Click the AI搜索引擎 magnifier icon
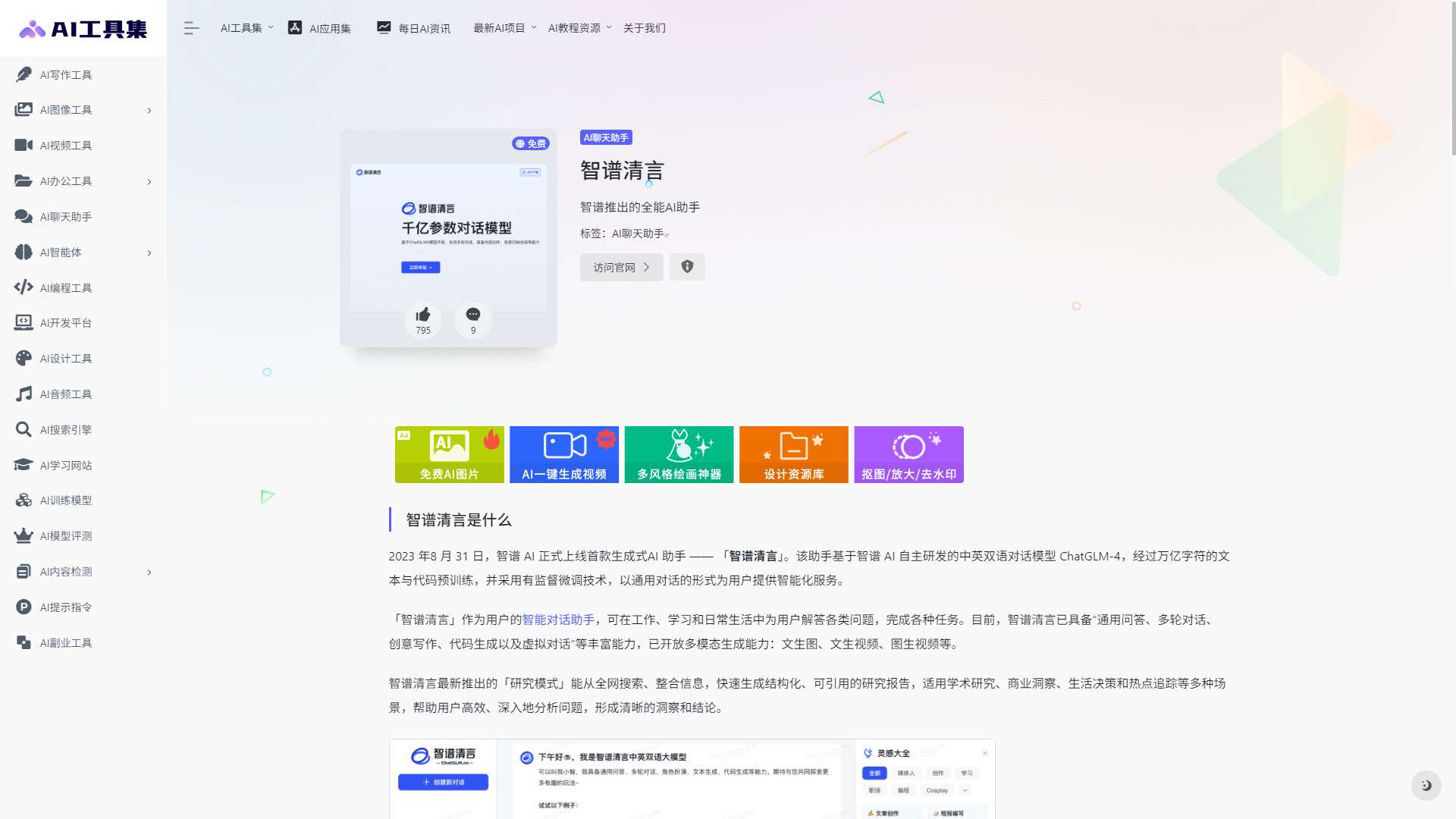The width and height of the screenshot is (1456, 819). 24,429
